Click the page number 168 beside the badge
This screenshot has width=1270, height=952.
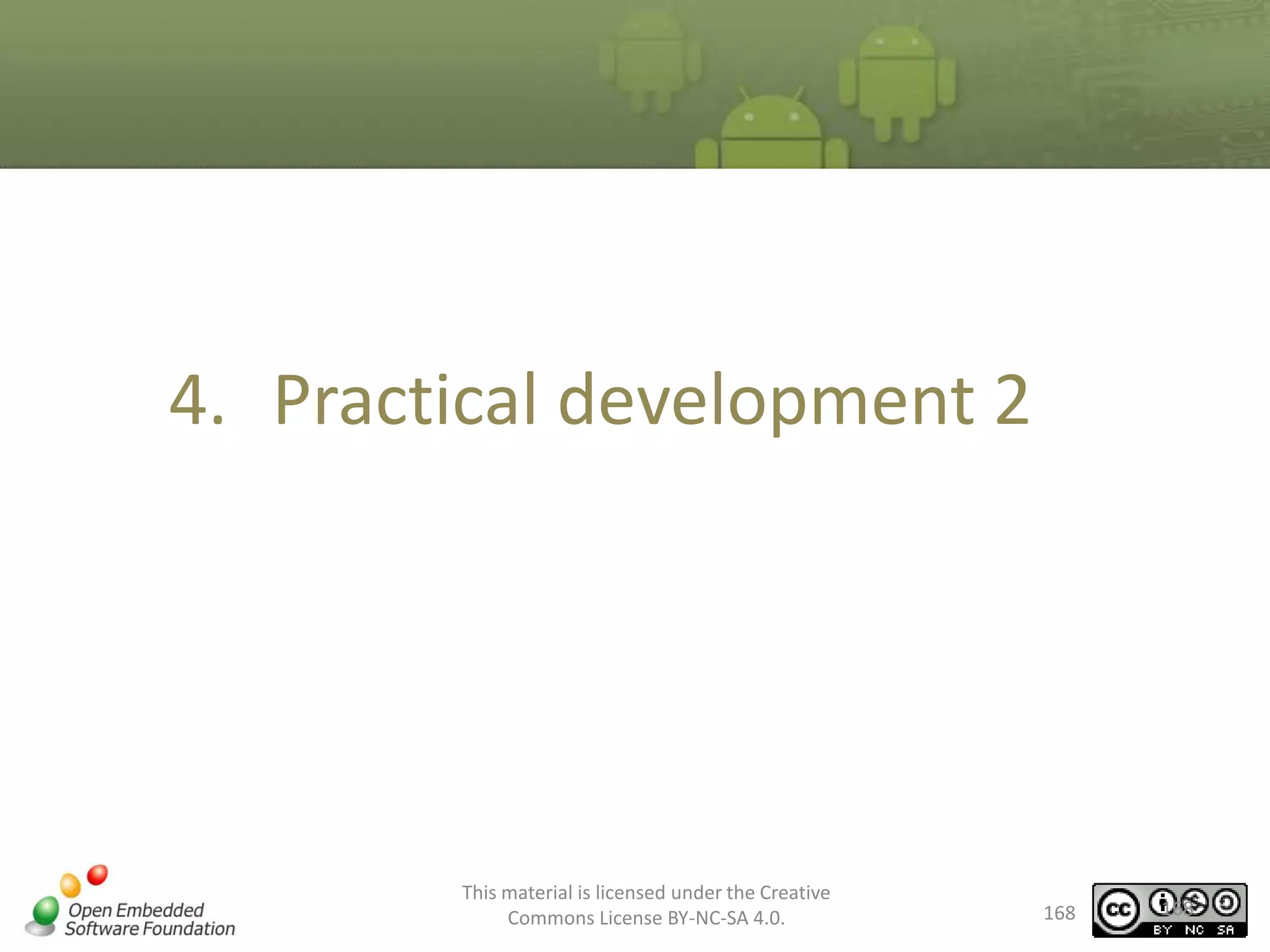1059,913
